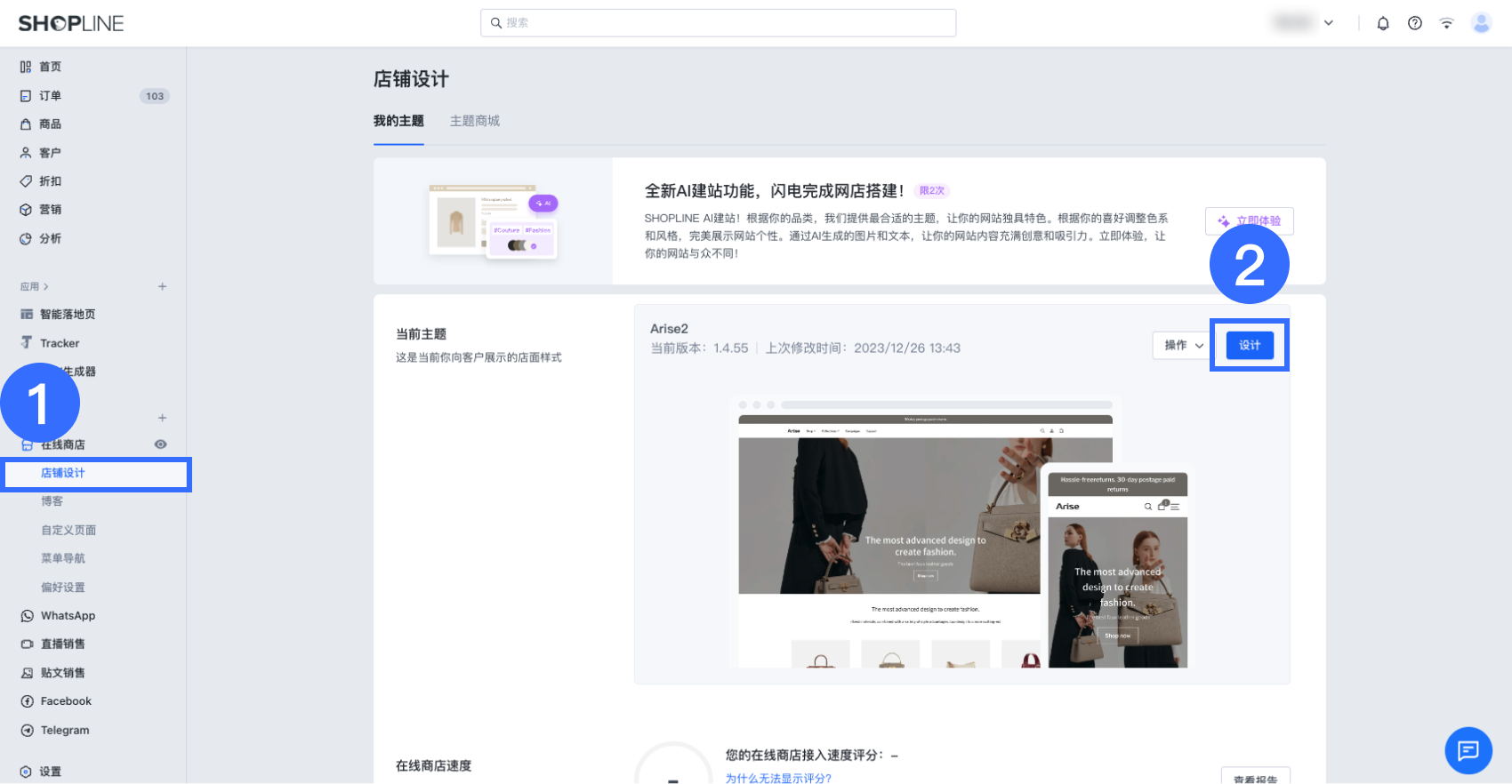
Task: Click the 上次修改时间 2023/12/26 13:43 text
Action: click(x=863, y=348)
